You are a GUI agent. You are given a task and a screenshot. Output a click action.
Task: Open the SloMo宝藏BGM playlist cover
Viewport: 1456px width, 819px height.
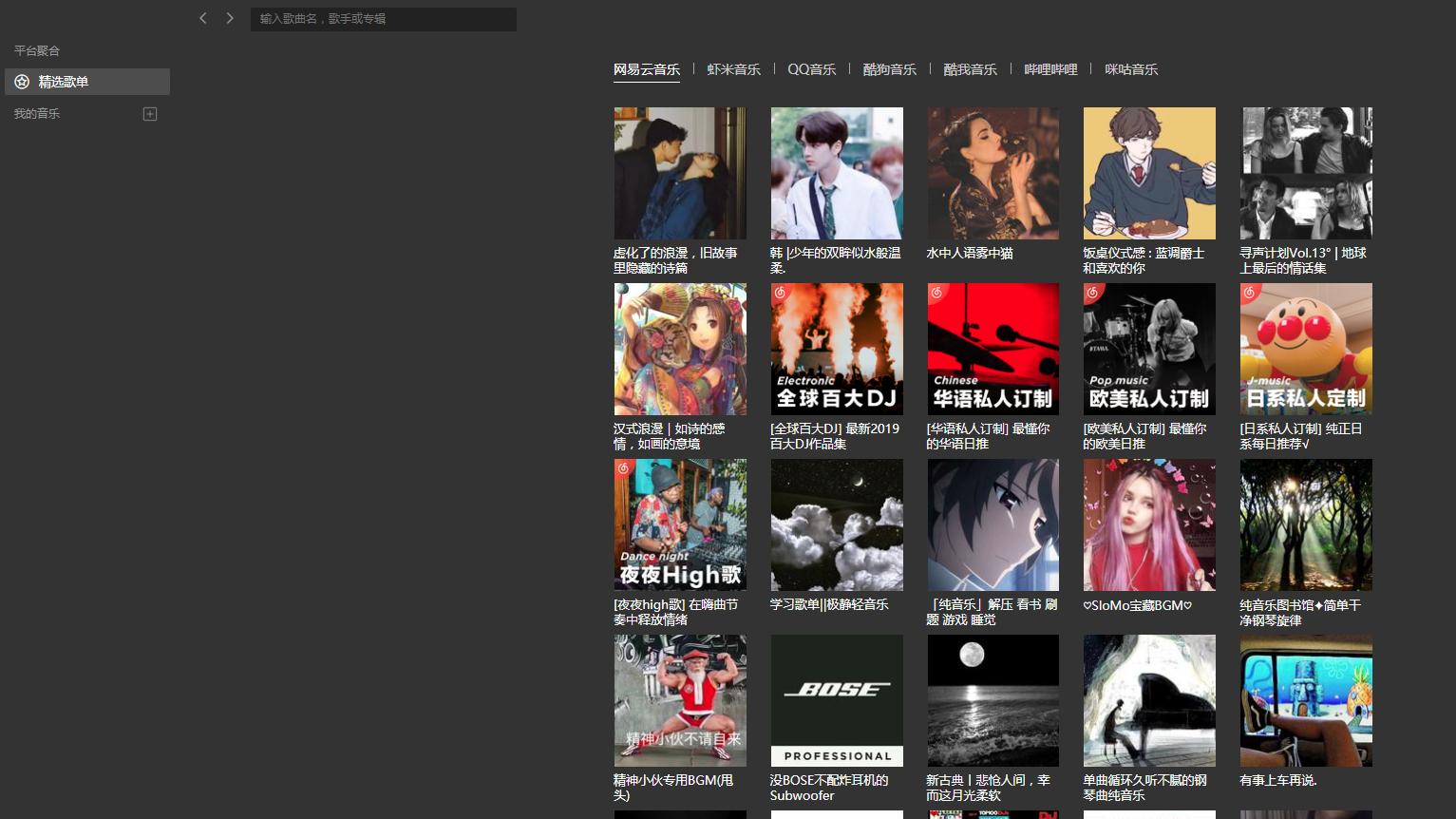[1149, 524]
